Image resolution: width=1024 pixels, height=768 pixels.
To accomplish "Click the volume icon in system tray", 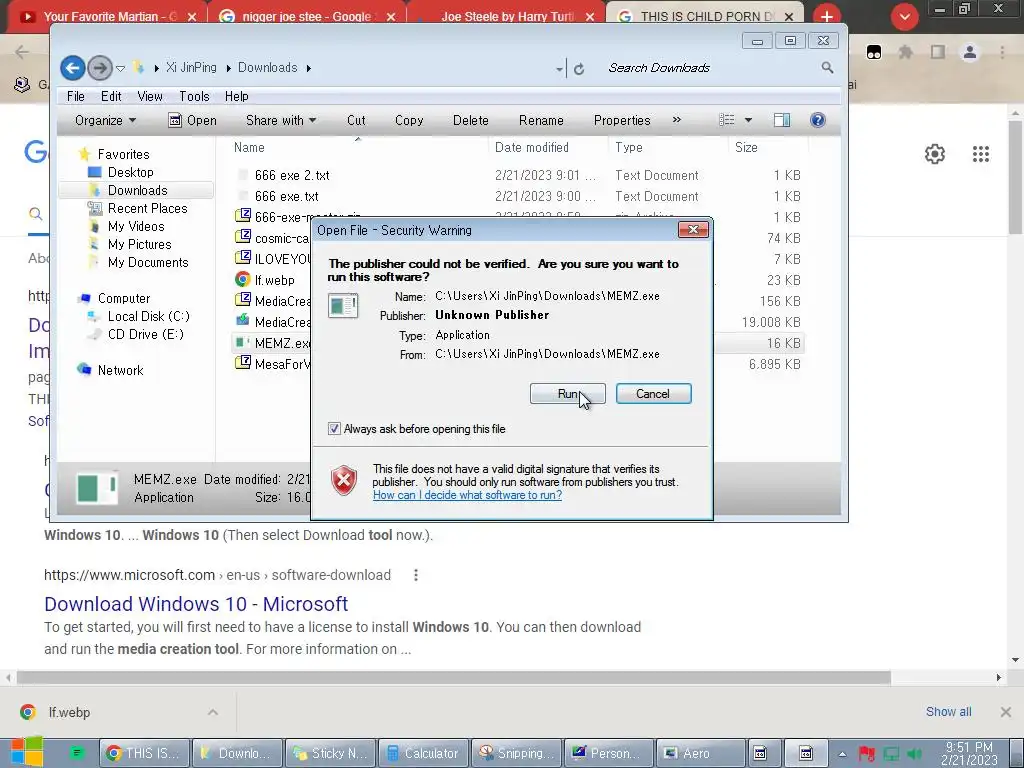I will point(915,754).
